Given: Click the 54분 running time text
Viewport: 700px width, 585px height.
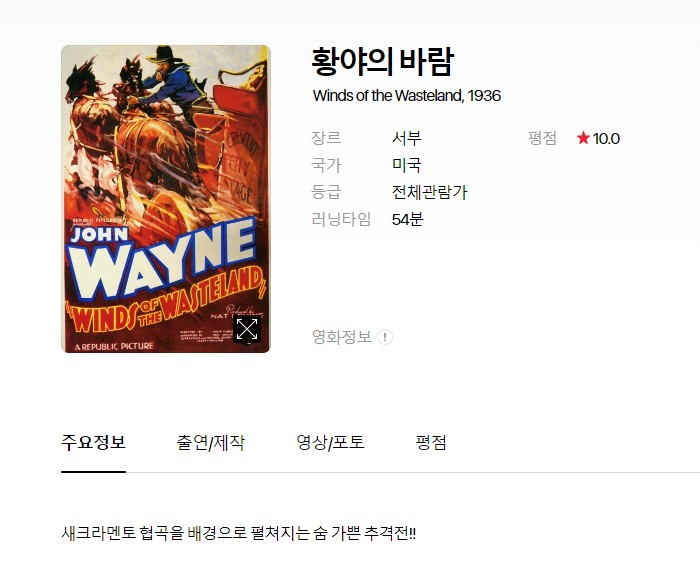Looking at the screenshot, I should pyautogui.click(x=407, y=219).
